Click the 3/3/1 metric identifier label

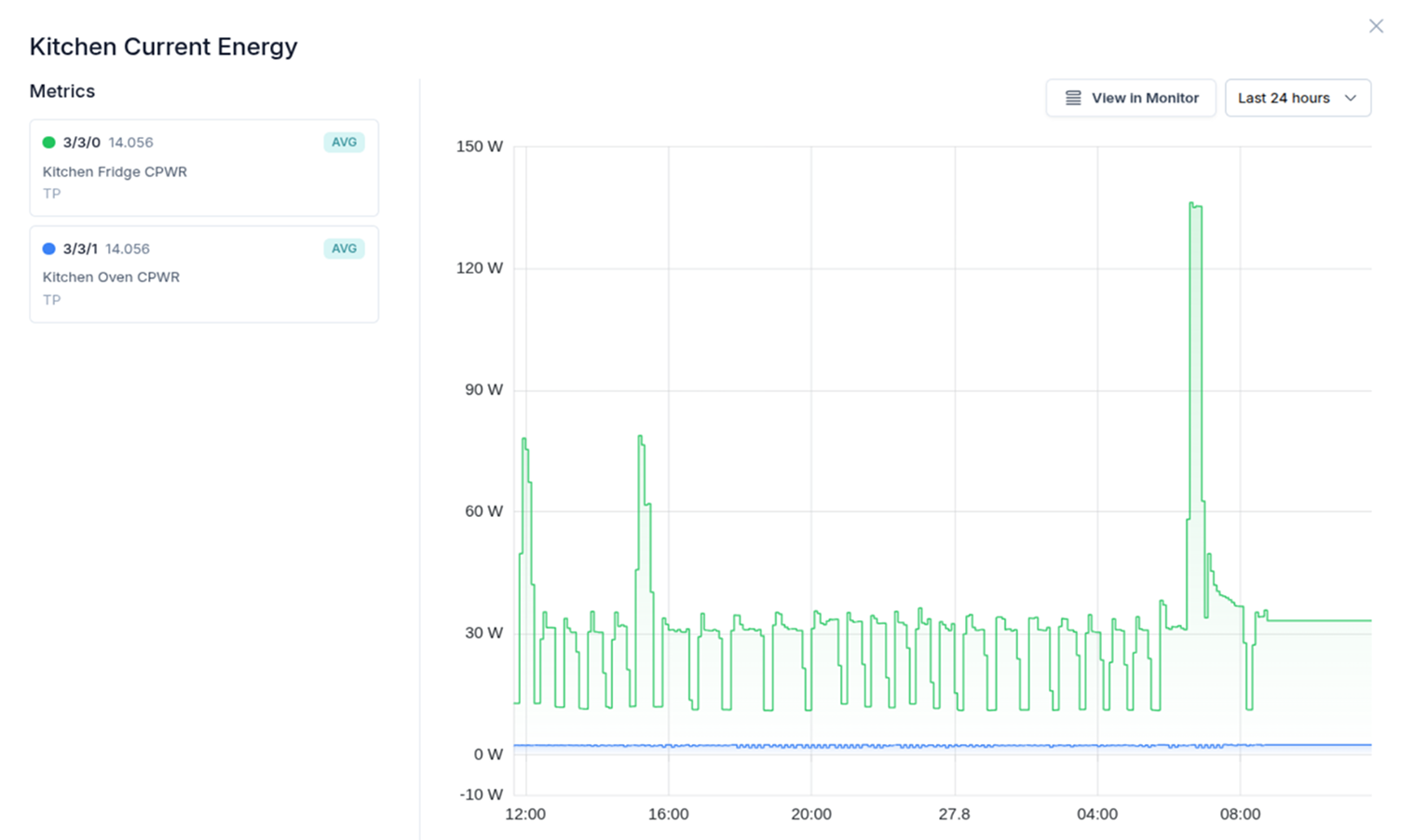coord(78,249)
